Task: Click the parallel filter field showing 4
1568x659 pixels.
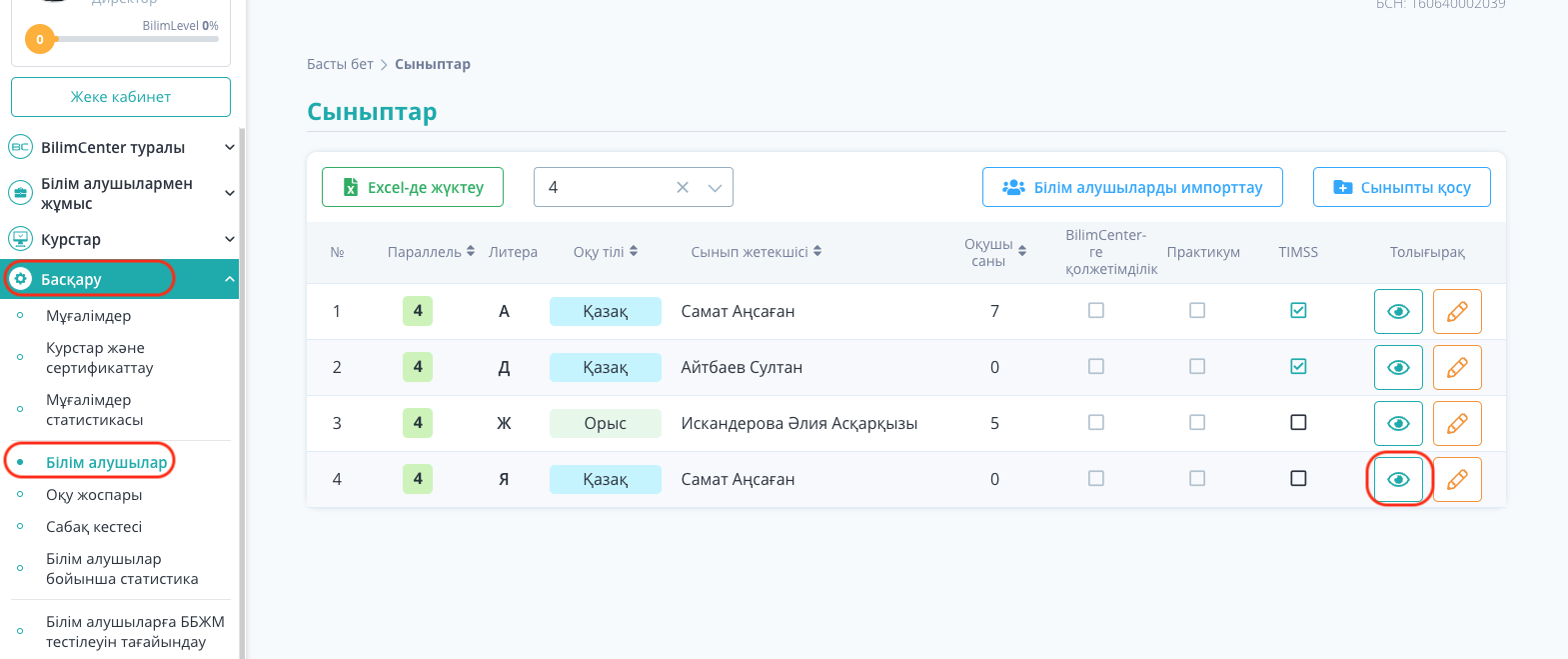Action: tap(634, 187)
